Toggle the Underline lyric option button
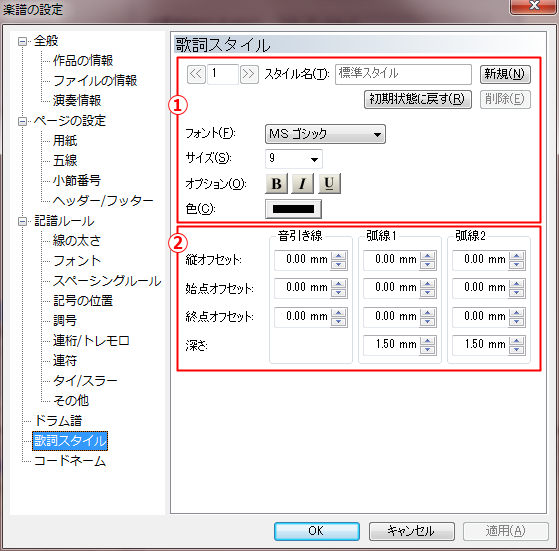 (x=329, y=184)
